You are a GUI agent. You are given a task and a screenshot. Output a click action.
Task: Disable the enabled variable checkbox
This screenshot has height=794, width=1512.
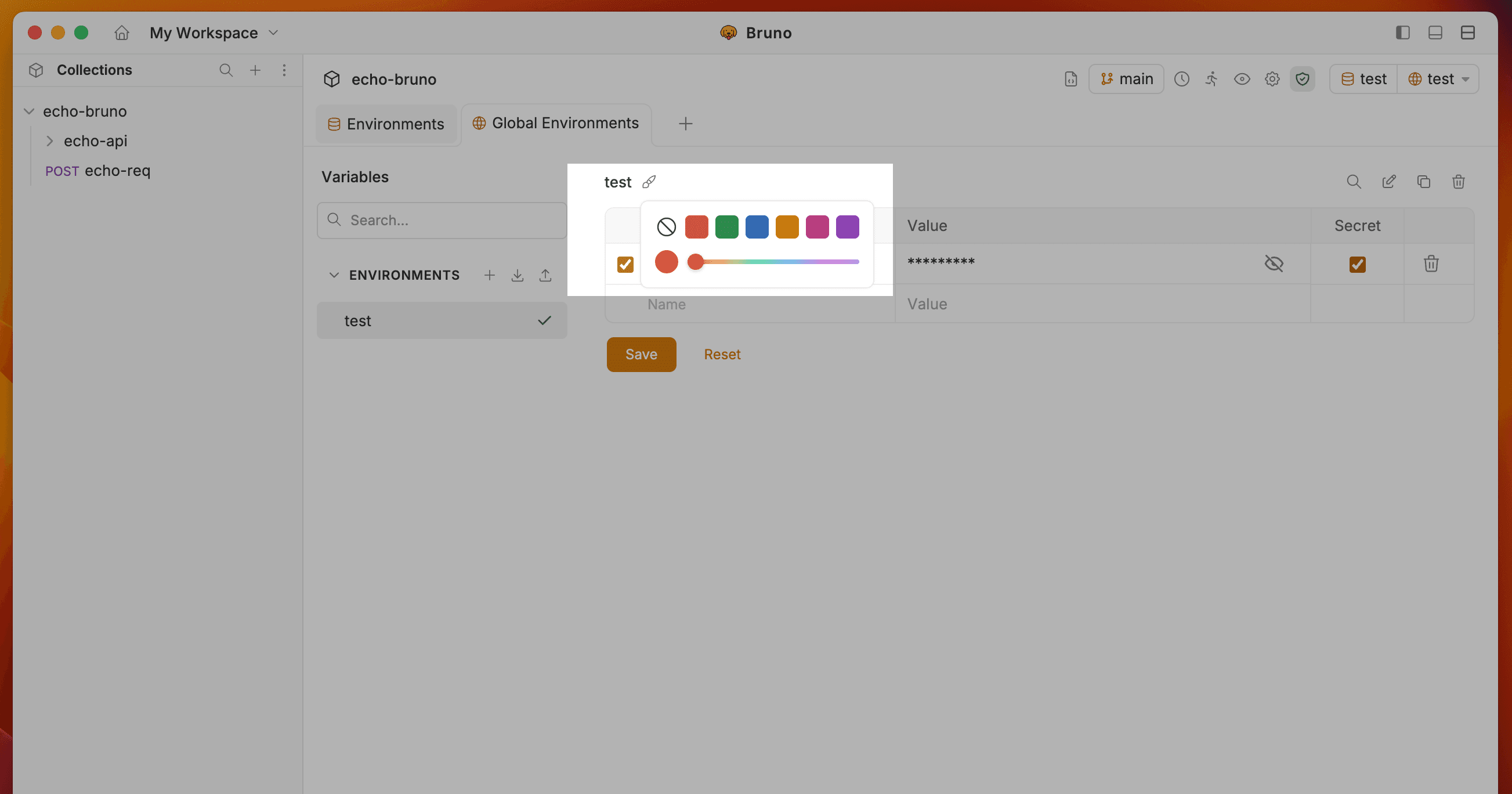click(x=624, y=264)
